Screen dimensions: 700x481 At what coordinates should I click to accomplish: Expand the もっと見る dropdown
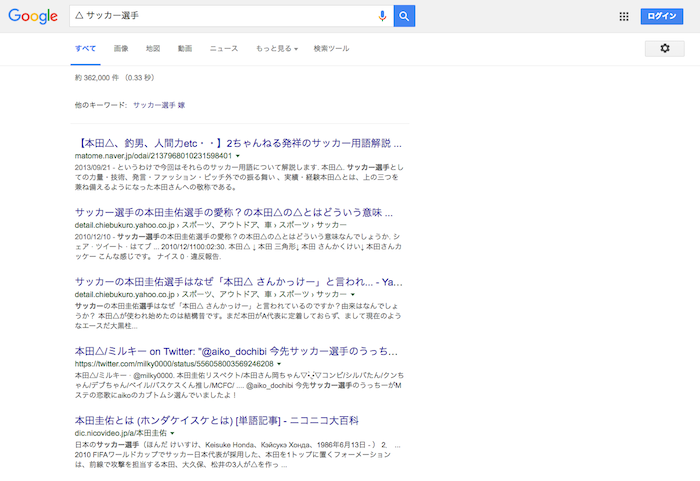point(276,48)
